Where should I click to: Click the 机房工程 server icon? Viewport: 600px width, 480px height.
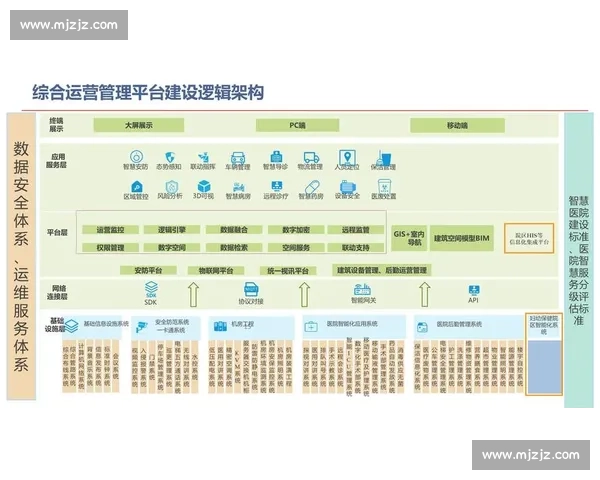click(220, 326)
